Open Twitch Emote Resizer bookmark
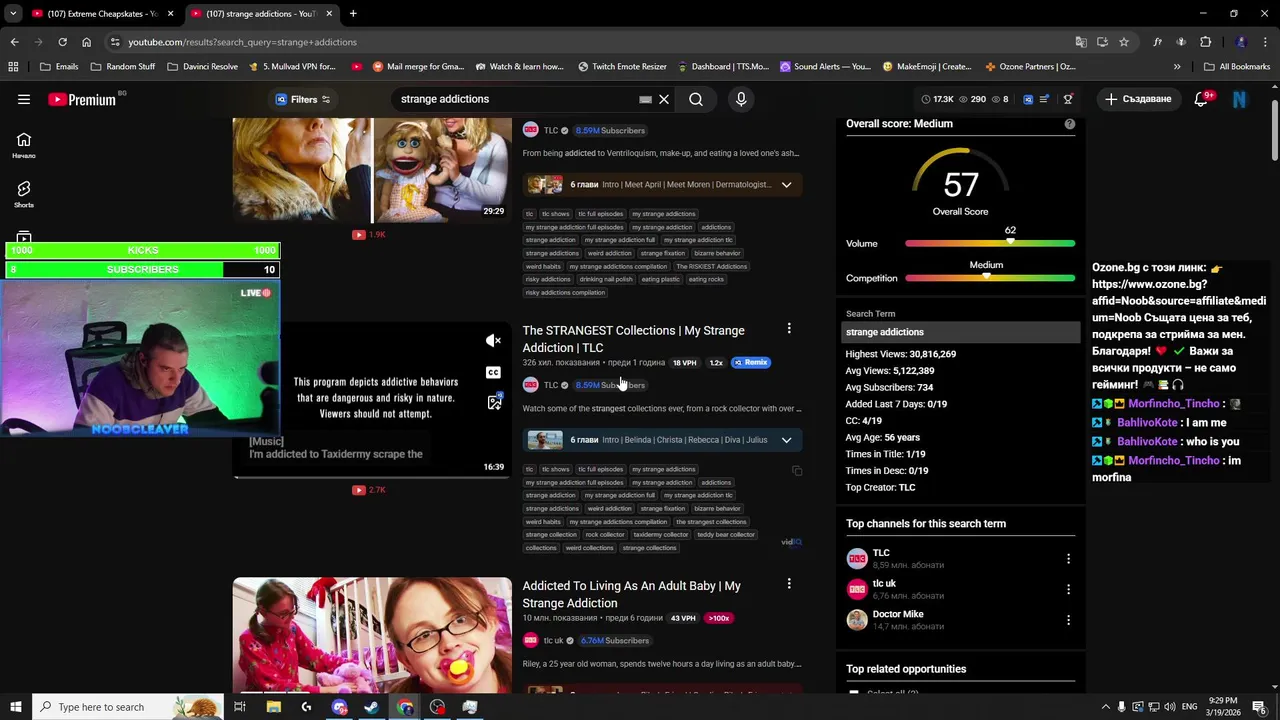This screenshot has width=1280, height=720. [x=622, y=67]
